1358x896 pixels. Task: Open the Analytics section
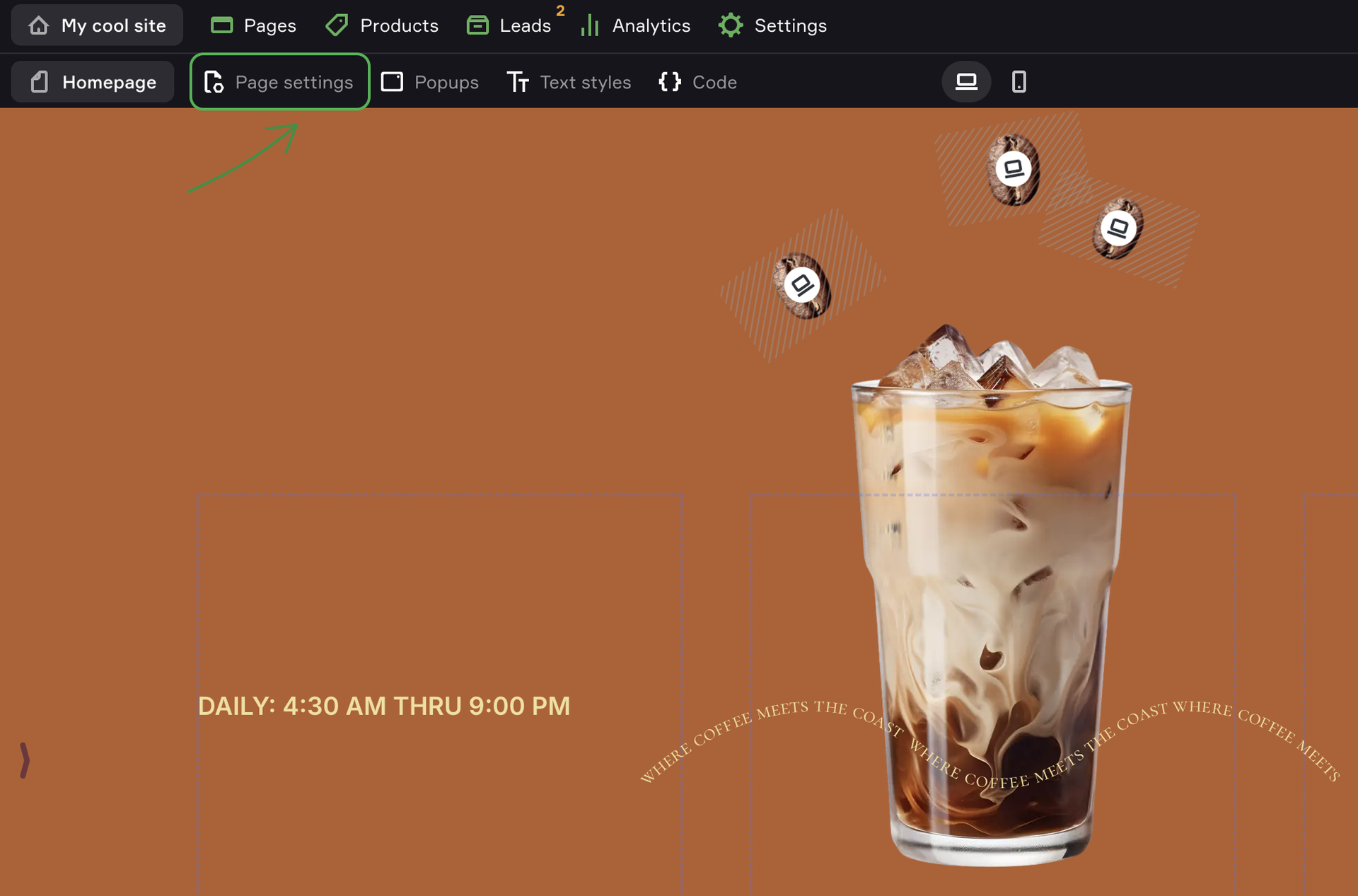[x=635, y=25]
